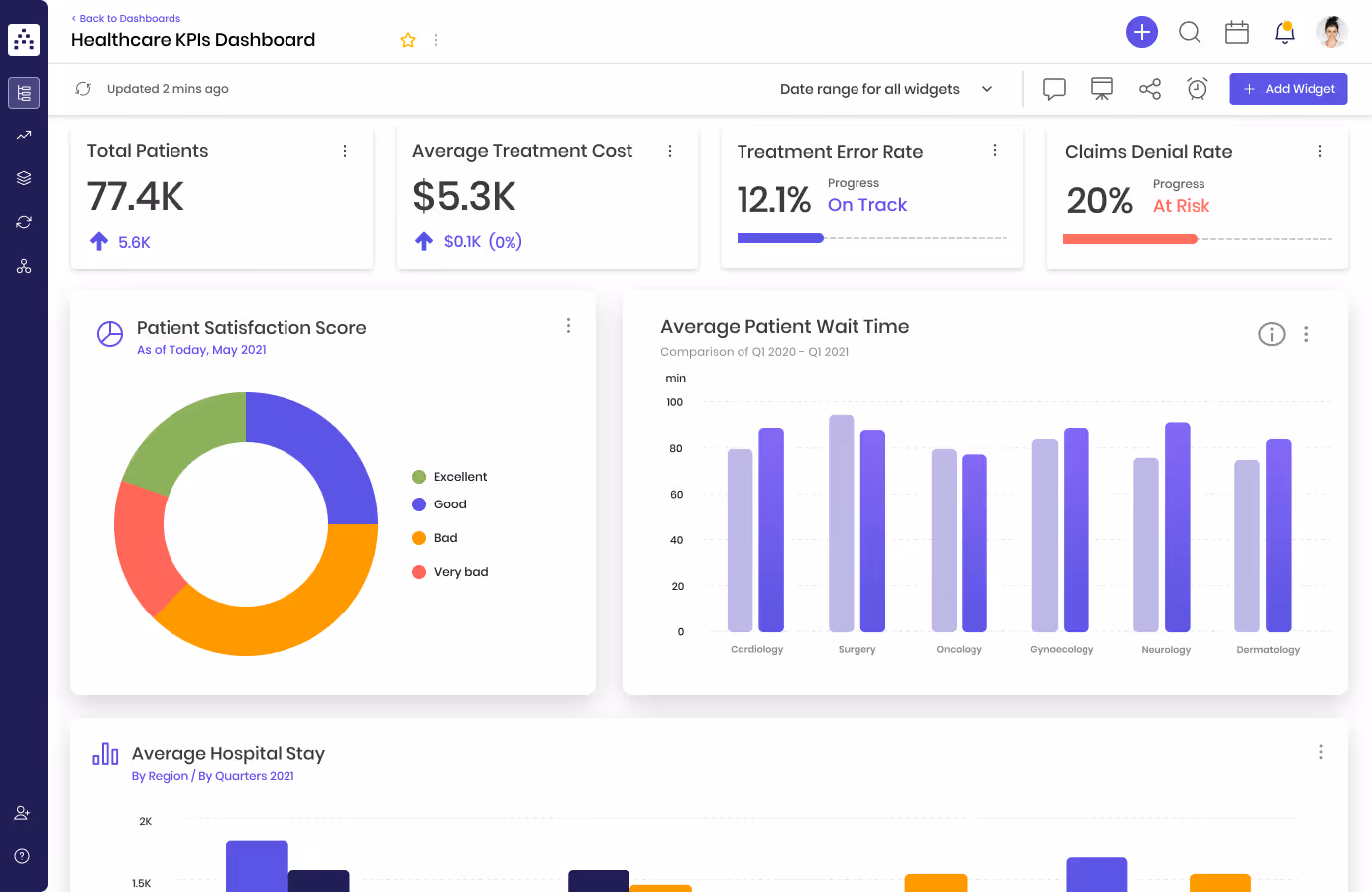Open the calendar icon in the header
1372x892 pixels.
pos(1236,32)
